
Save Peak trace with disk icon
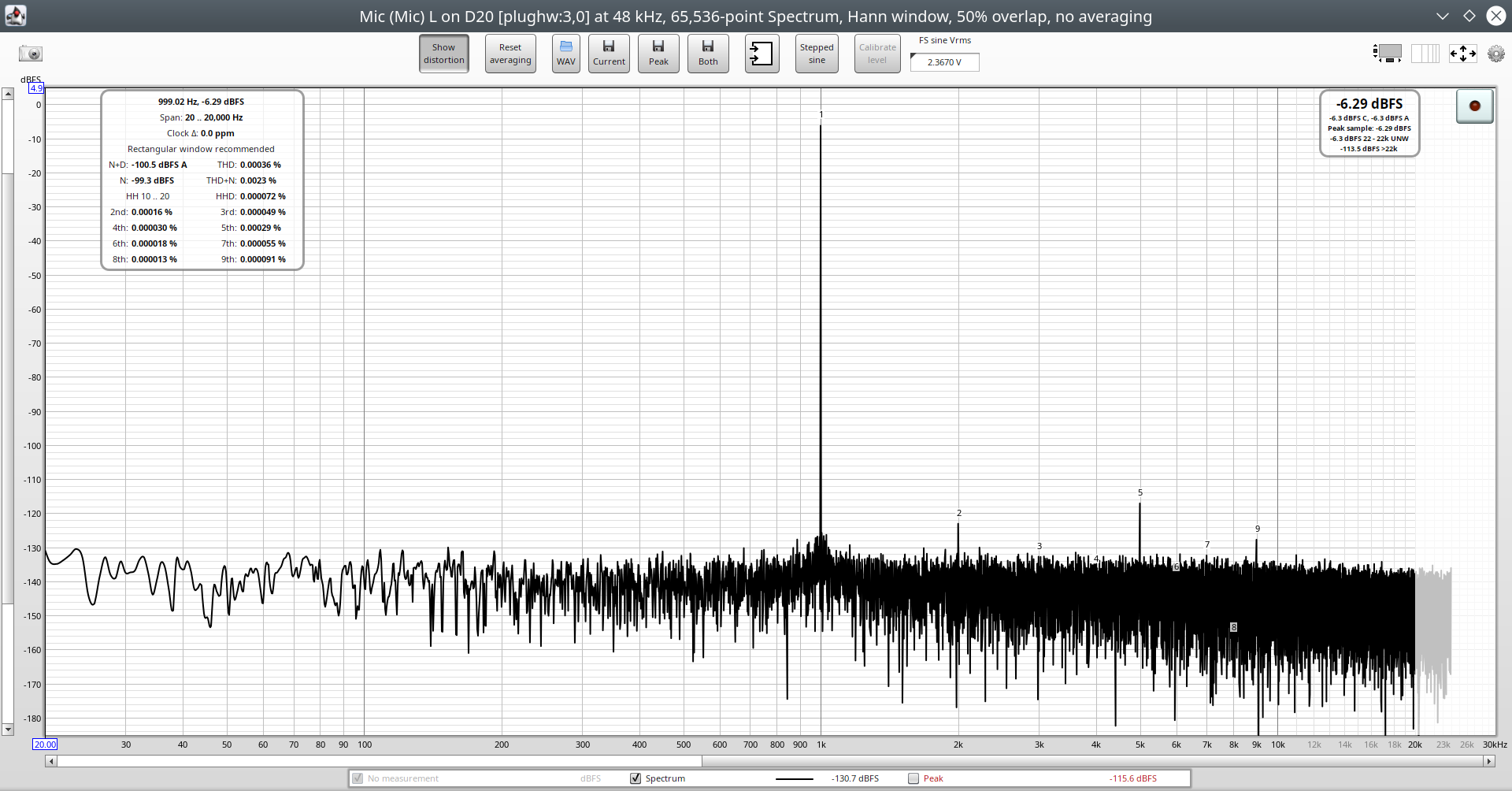658,54
